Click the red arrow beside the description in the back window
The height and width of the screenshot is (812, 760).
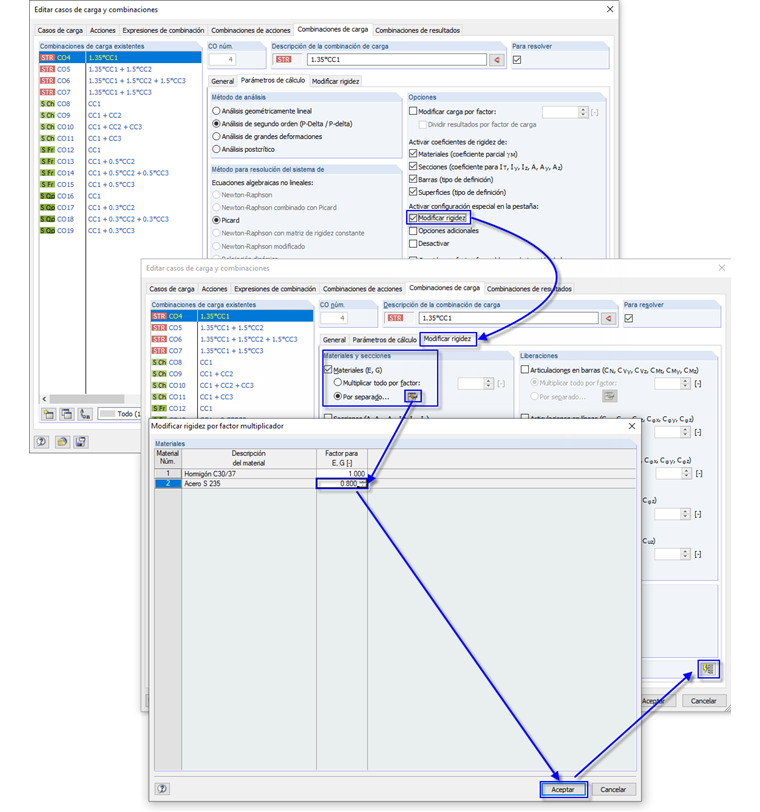coord(497,60)
